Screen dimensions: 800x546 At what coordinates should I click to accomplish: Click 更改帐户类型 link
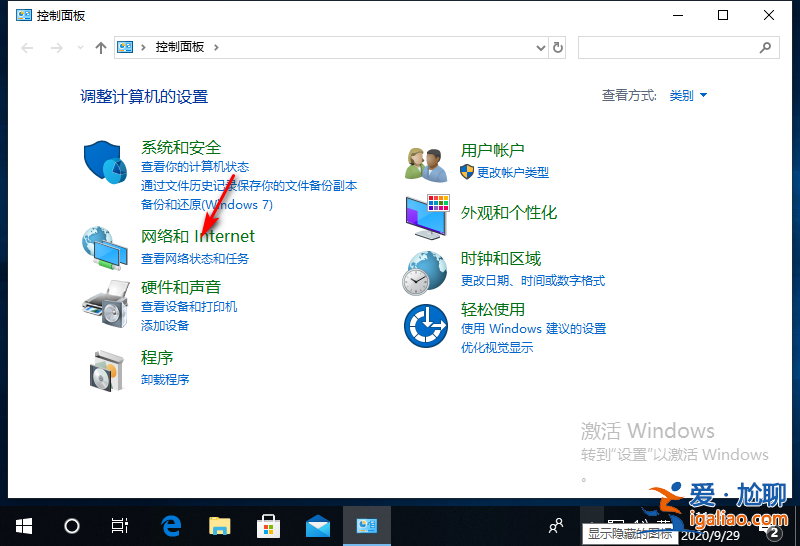click(x=513, y=172)
